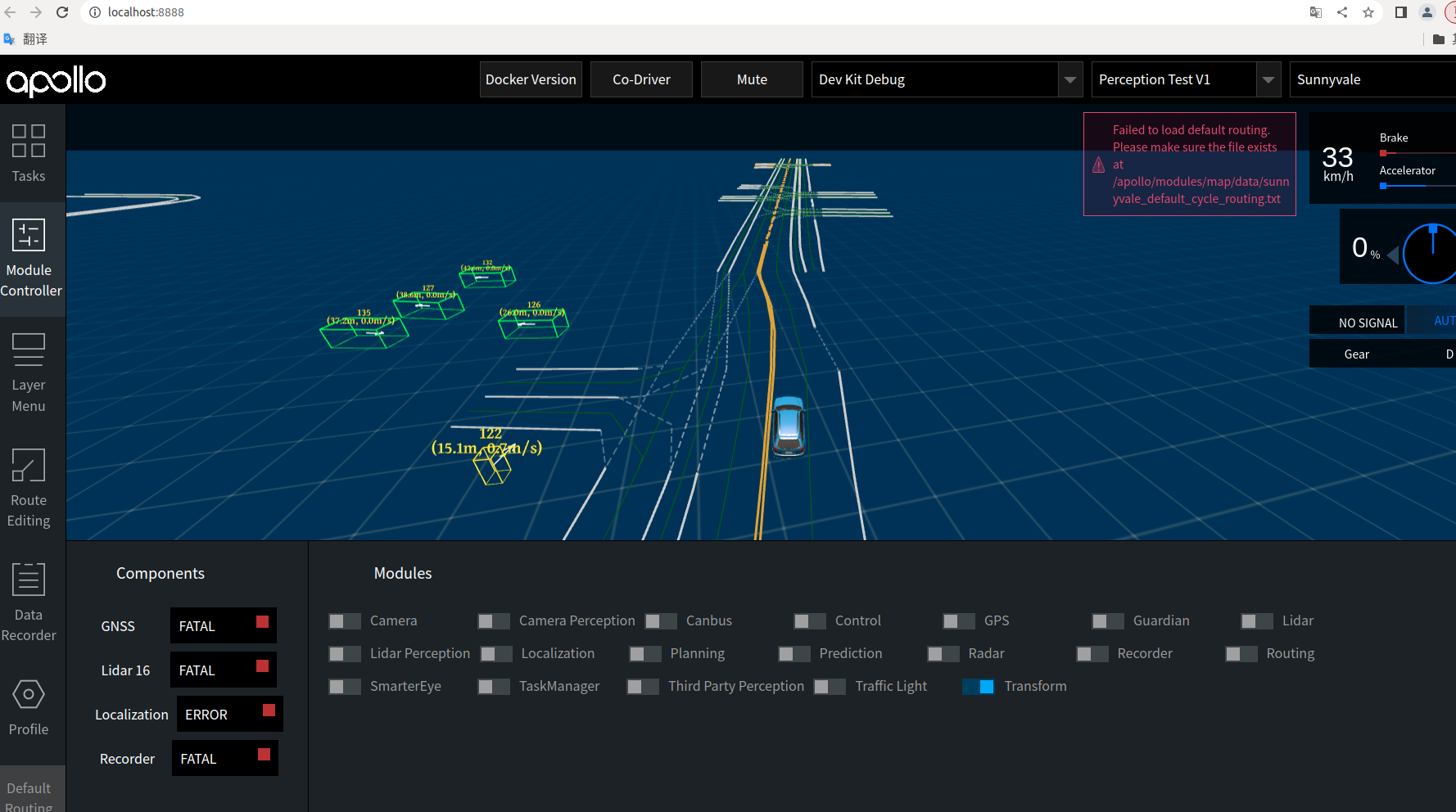Click the warning triangle in the routing alert
Screen dimensions: 1456x812
tap(1099, 165)
